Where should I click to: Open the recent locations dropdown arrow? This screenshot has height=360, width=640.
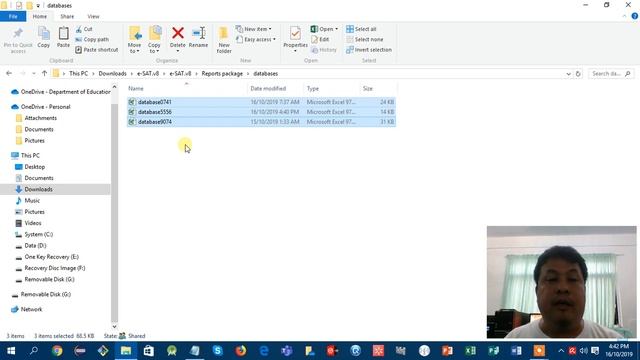(x=33, y=73)
